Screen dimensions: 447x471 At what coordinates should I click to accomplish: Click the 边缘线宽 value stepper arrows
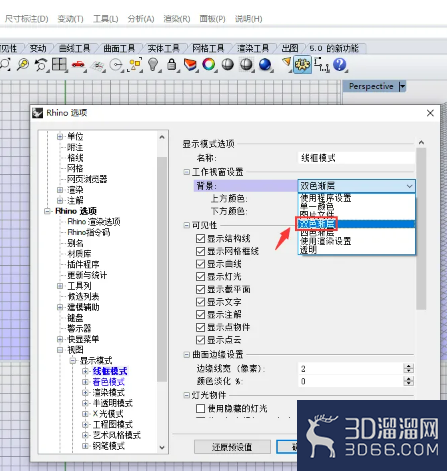tap(408, 368)
